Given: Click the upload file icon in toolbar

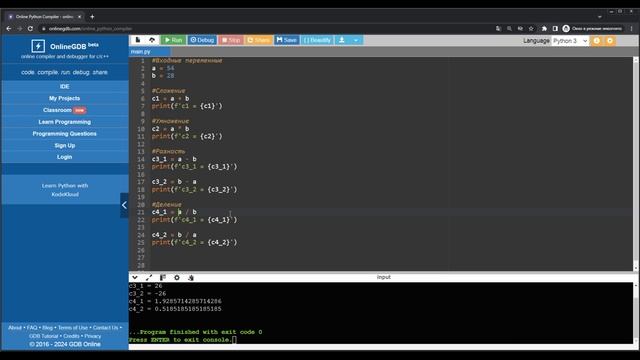Looking at the screenshot, I should point(152,40).
